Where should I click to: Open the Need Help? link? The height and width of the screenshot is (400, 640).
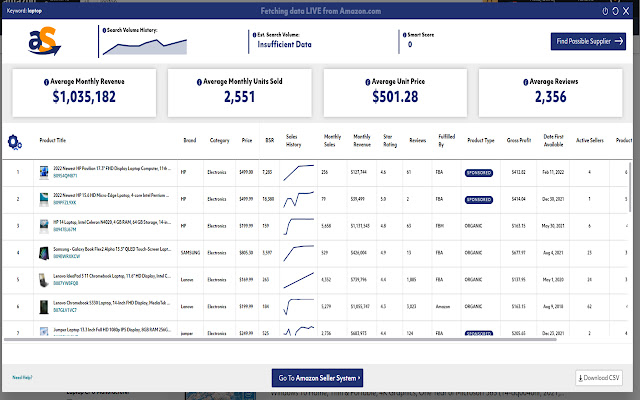[22, 378]
